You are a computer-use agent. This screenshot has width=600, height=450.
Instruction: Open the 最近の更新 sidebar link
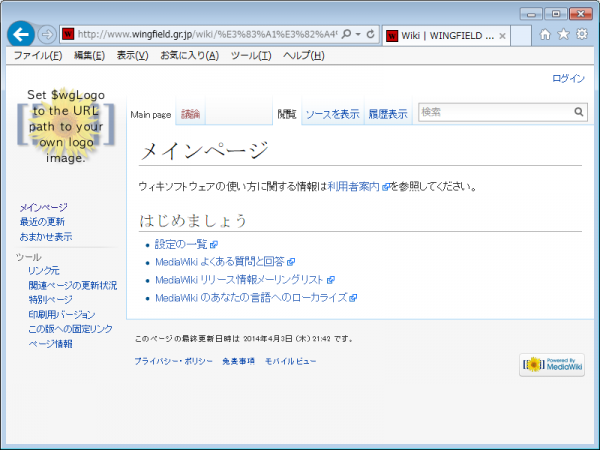[42, 222]
